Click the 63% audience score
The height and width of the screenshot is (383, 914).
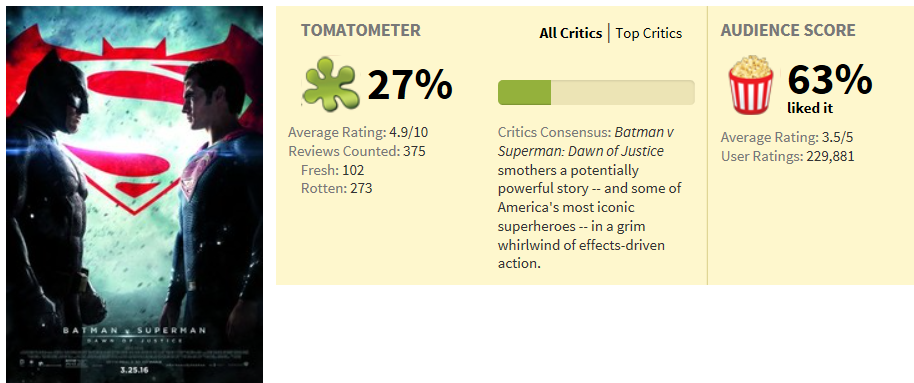click(x=830, y=80)
